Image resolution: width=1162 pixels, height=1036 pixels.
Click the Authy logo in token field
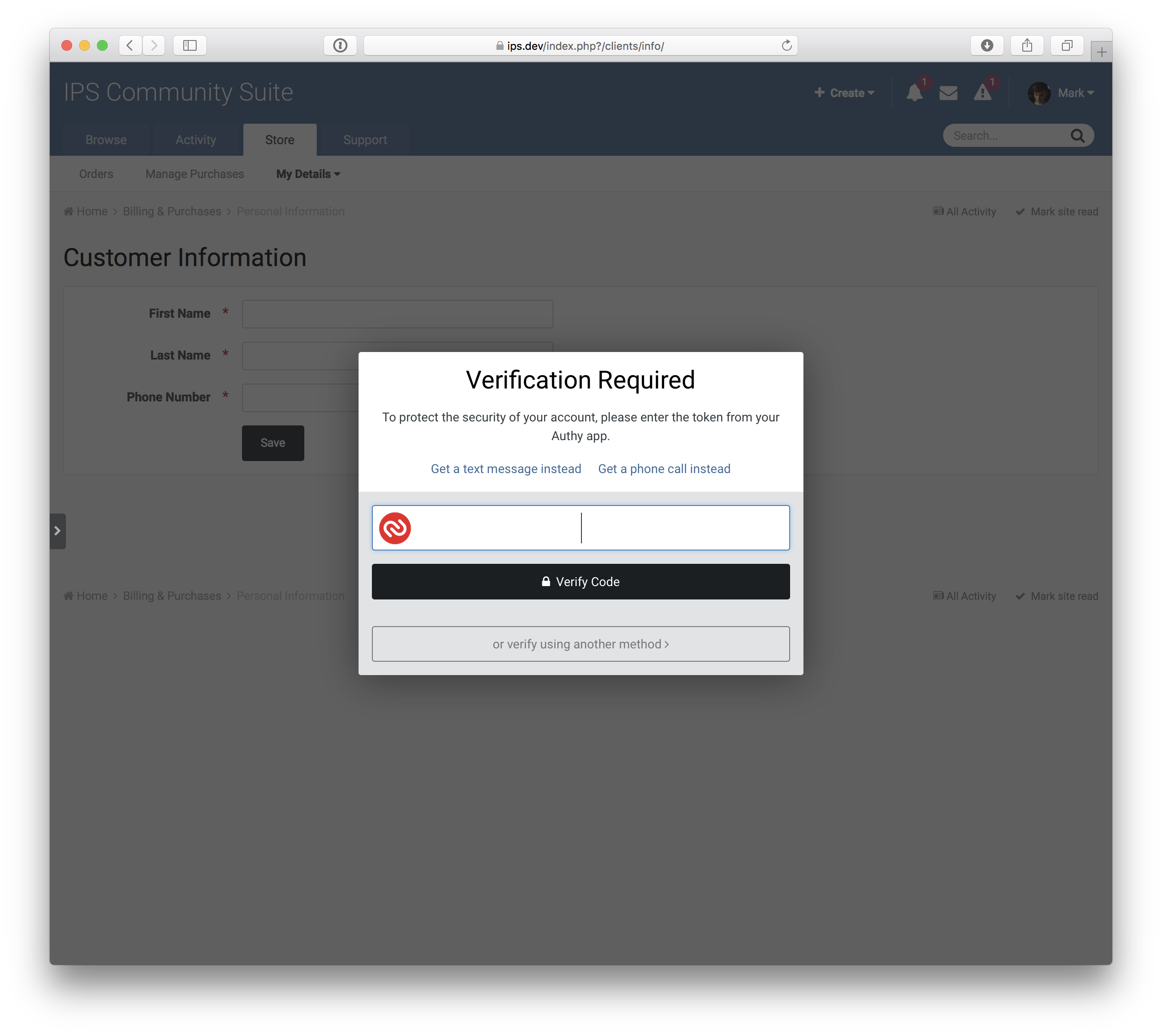click(x=395, y=528)
